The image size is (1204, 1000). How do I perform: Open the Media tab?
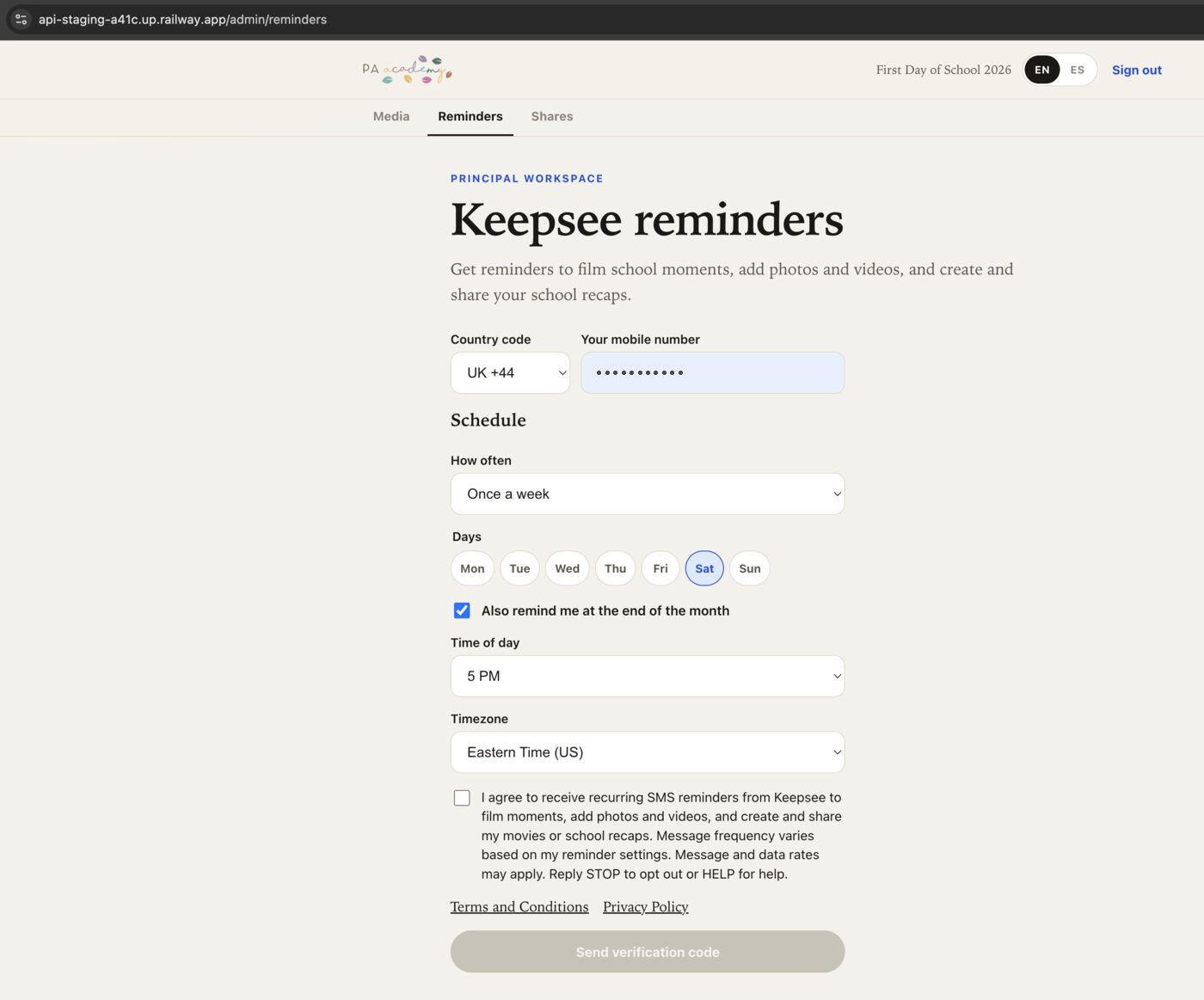click(391, 116)
